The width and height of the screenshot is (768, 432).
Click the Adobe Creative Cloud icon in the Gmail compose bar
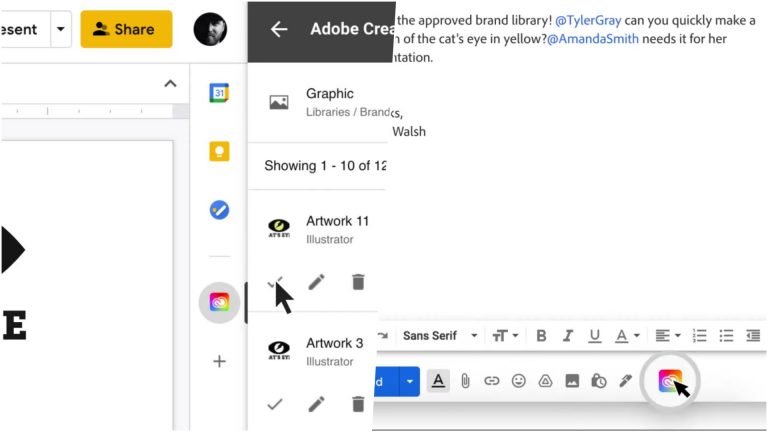tap(670, 381)
